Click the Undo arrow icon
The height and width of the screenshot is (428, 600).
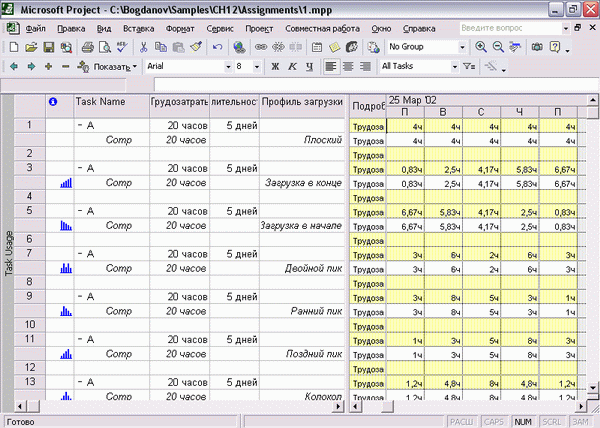pyautogui.click(x=218, y=47)
